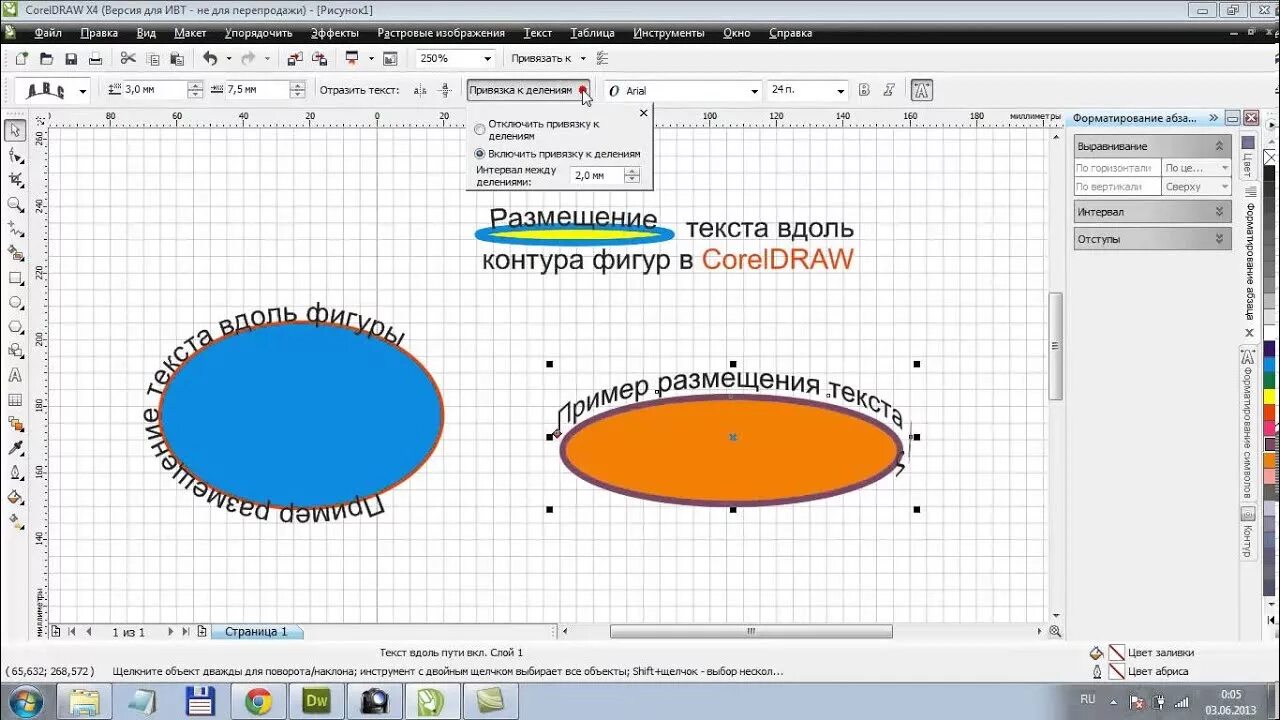Screen dimensions: 1280x720
Task: Select the Ellipse tool
Action: [x=15, y=301]
